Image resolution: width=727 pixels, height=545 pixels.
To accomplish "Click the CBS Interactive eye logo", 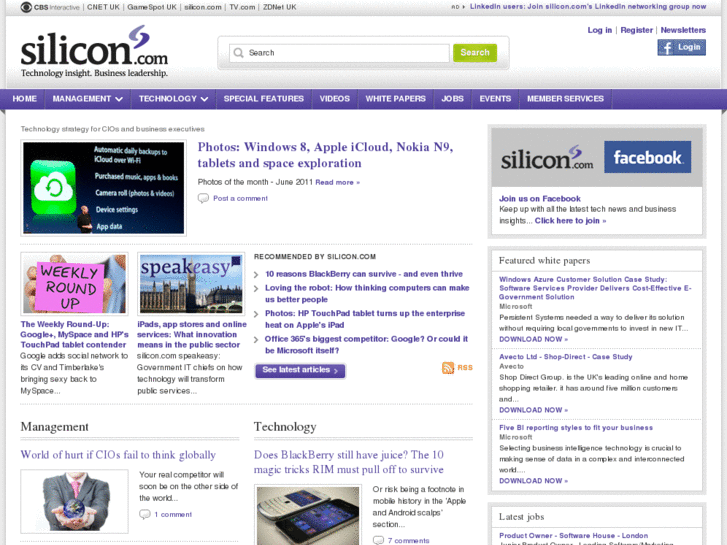I will coord(26,7).
